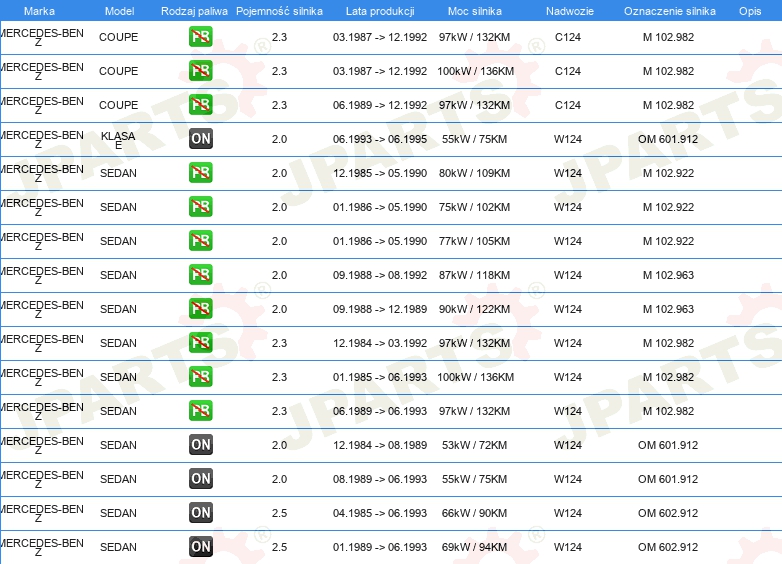Click the 01.1985 -> 06.1993 production years cell

(380, 377)
